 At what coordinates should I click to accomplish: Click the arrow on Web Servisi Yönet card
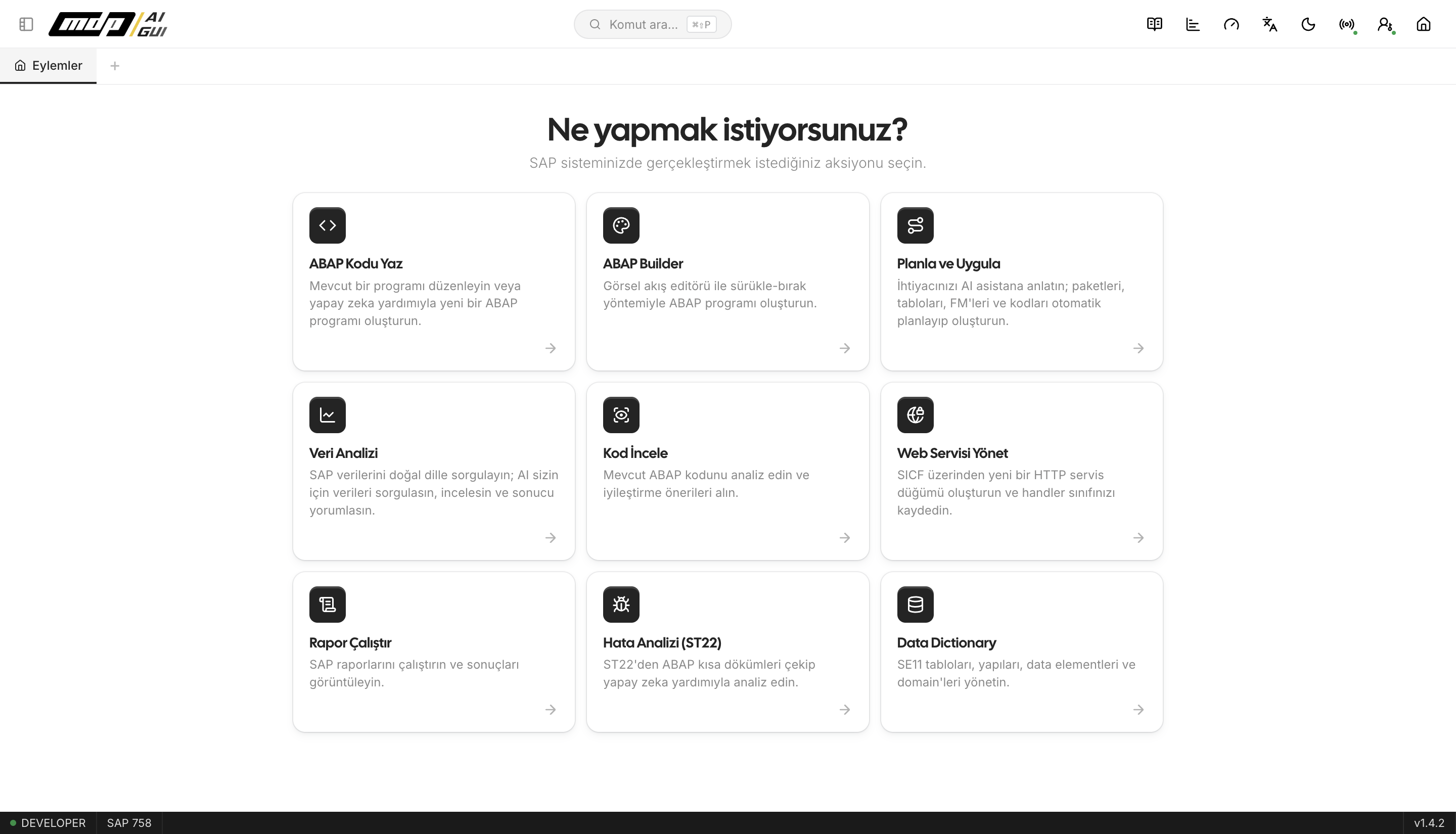1138,538
